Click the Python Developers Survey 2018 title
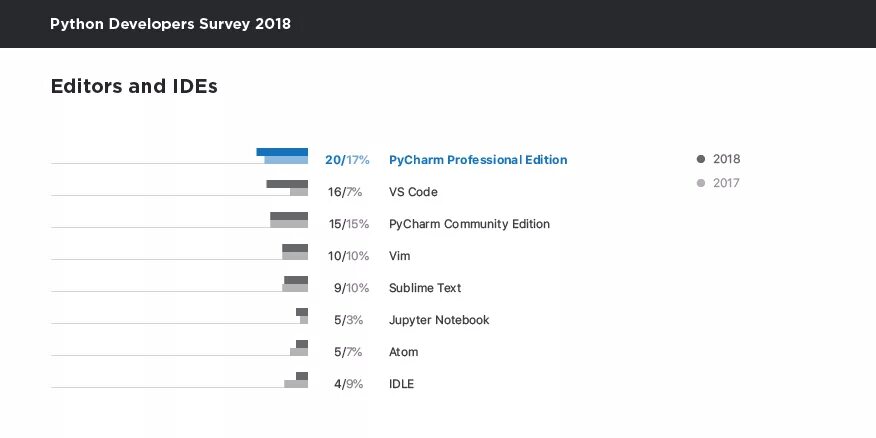 tap(170, 24)
